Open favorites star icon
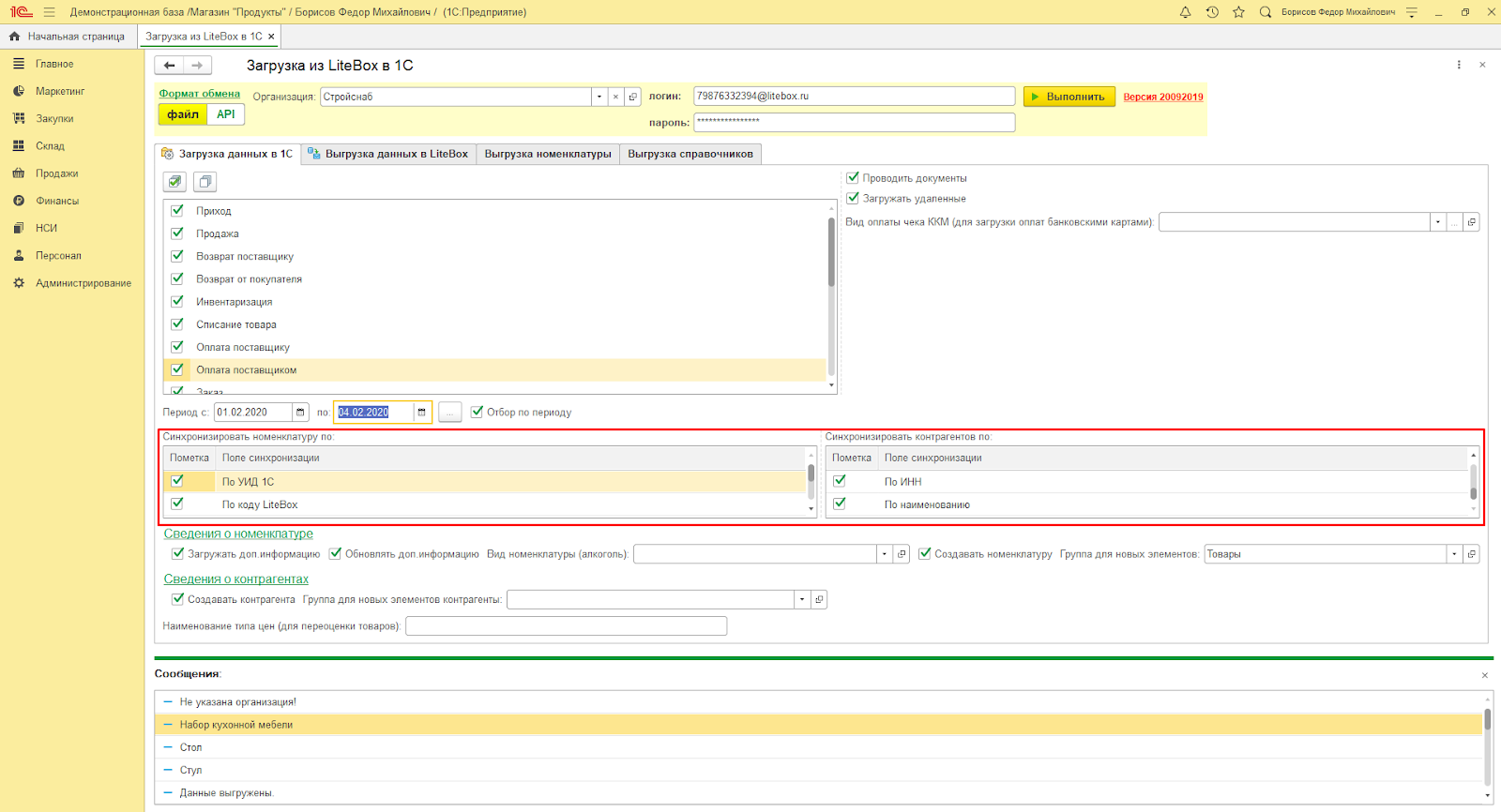Viewport: 1501px width, 812px height. 1238,12
